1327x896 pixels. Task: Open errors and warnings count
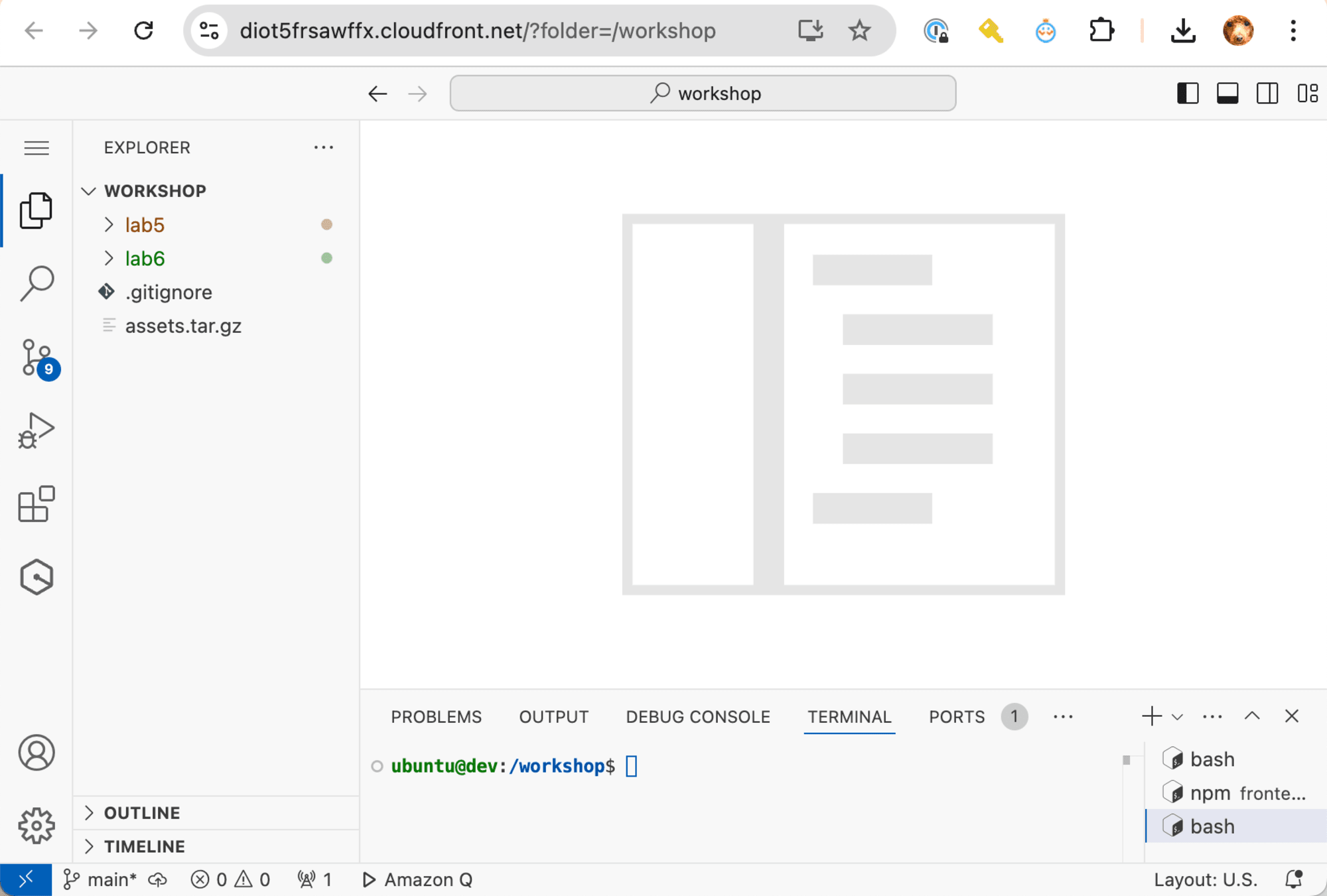[230, 880]
